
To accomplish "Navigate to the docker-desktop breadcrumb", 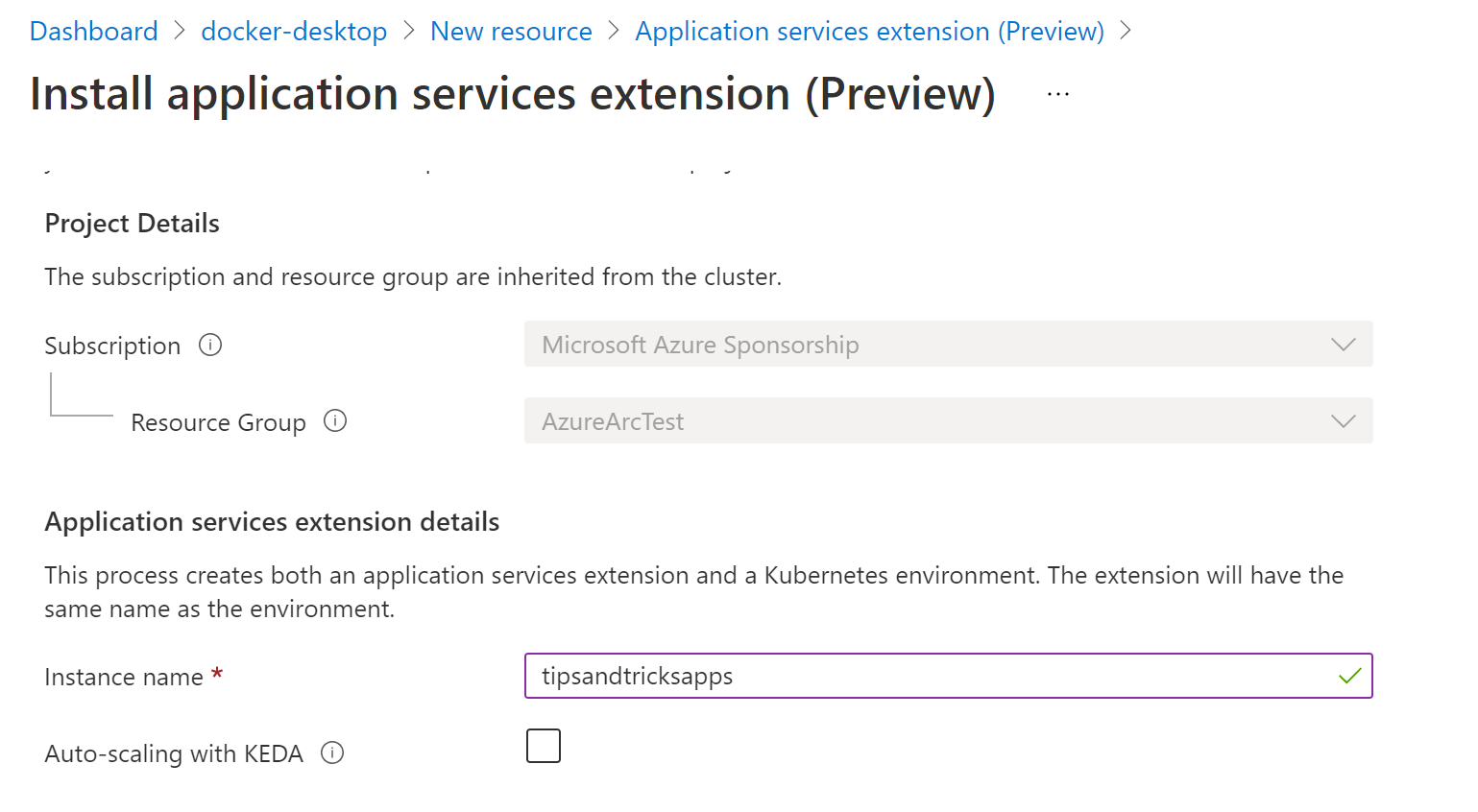I will coord(294,31).
